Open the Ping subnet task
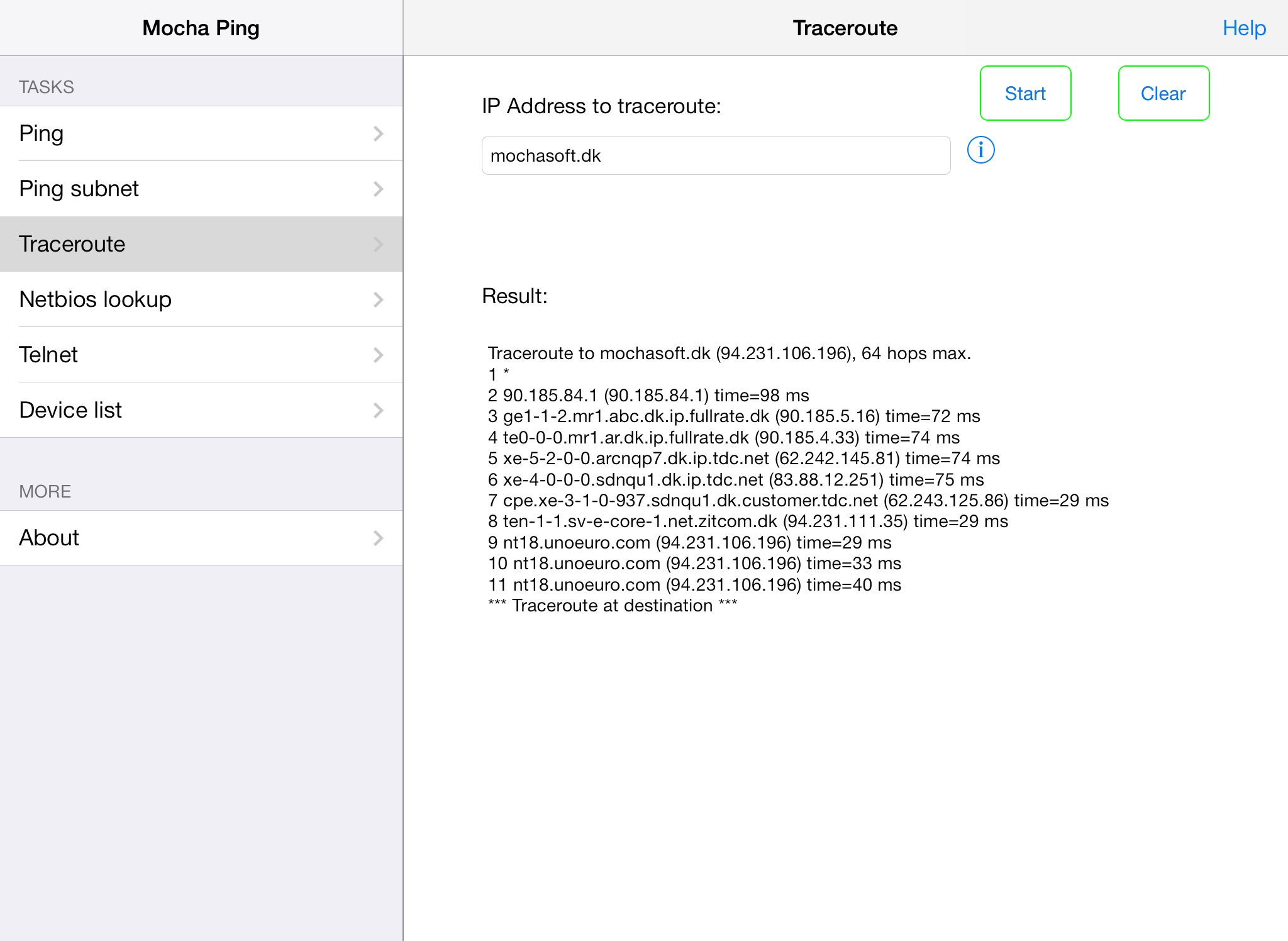1288x941 pixels. 201,189
